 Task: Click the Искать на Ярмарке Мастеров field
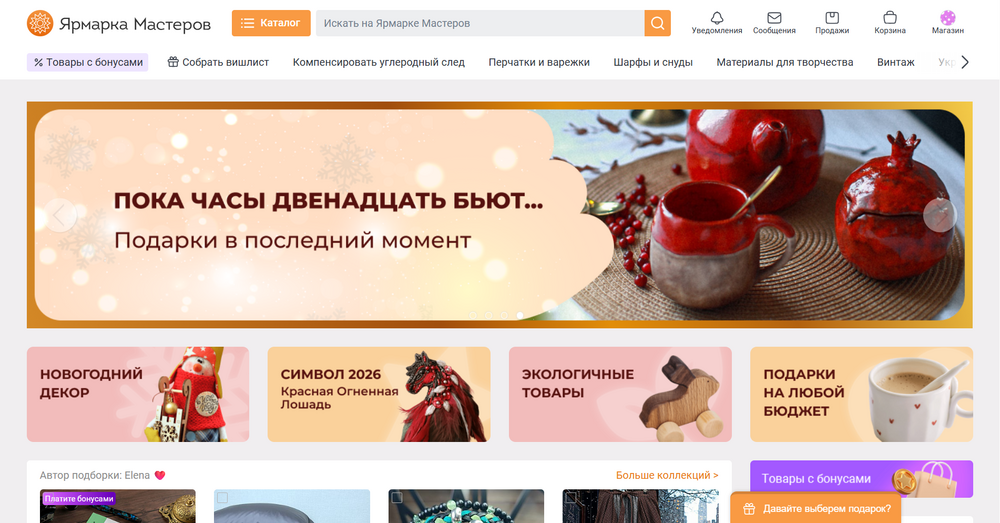click(x=480, y=23)
